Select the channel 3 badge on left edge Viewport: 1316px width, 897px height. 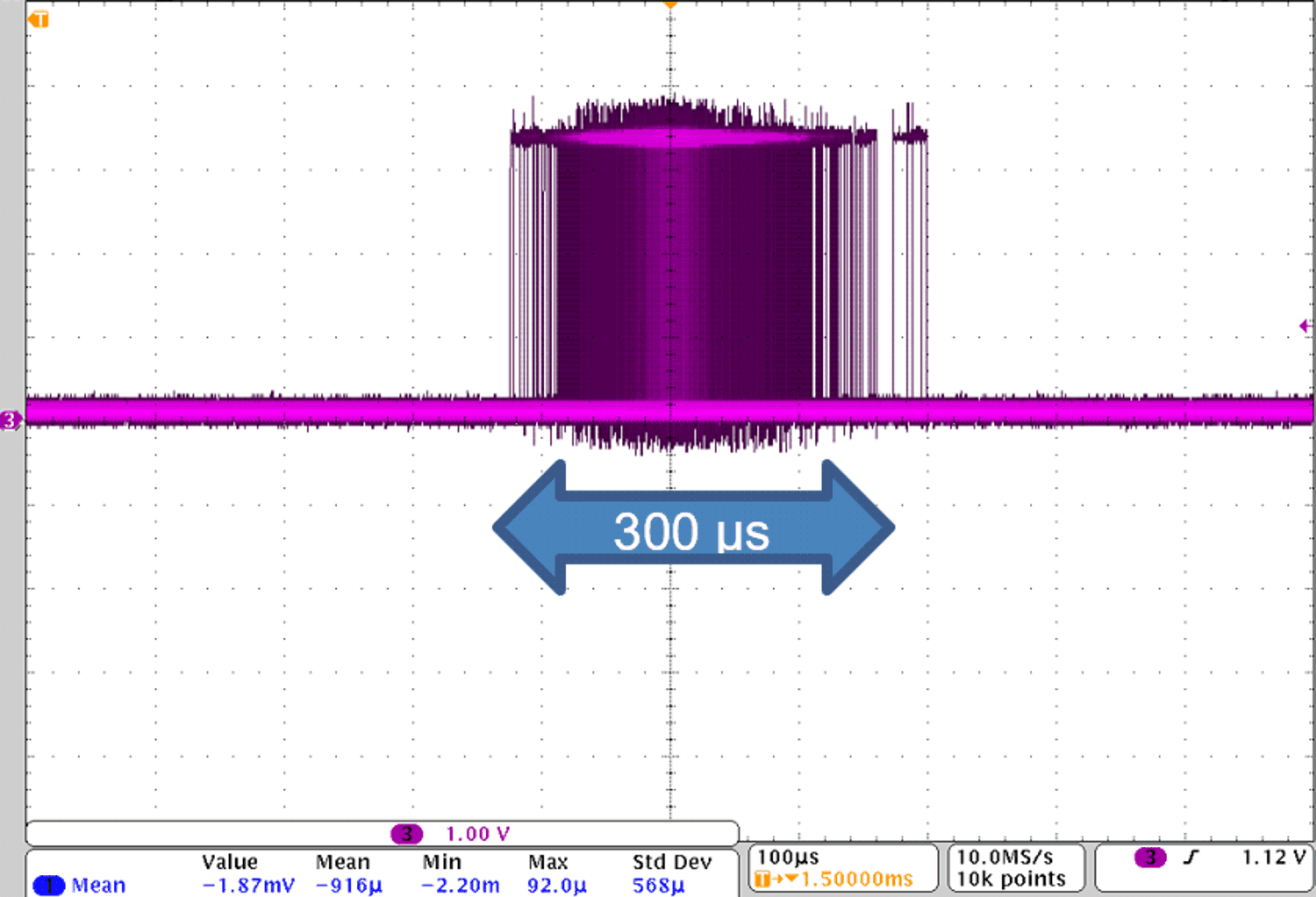[x=9, y=420]
